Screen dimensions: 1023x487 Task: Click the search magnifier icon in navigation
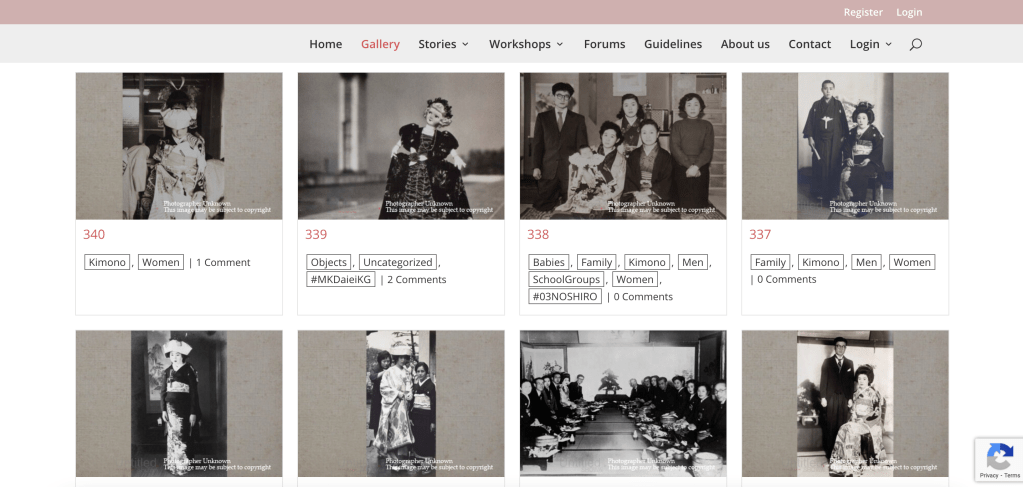click(x=915, y=44)
